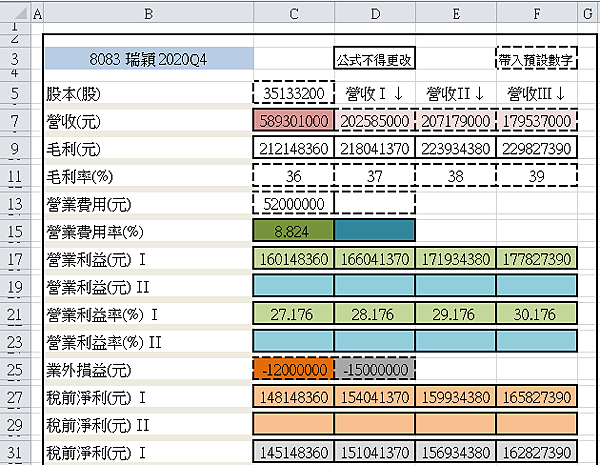
Task: Select operating margin cell 29.176
Action: 456,314
